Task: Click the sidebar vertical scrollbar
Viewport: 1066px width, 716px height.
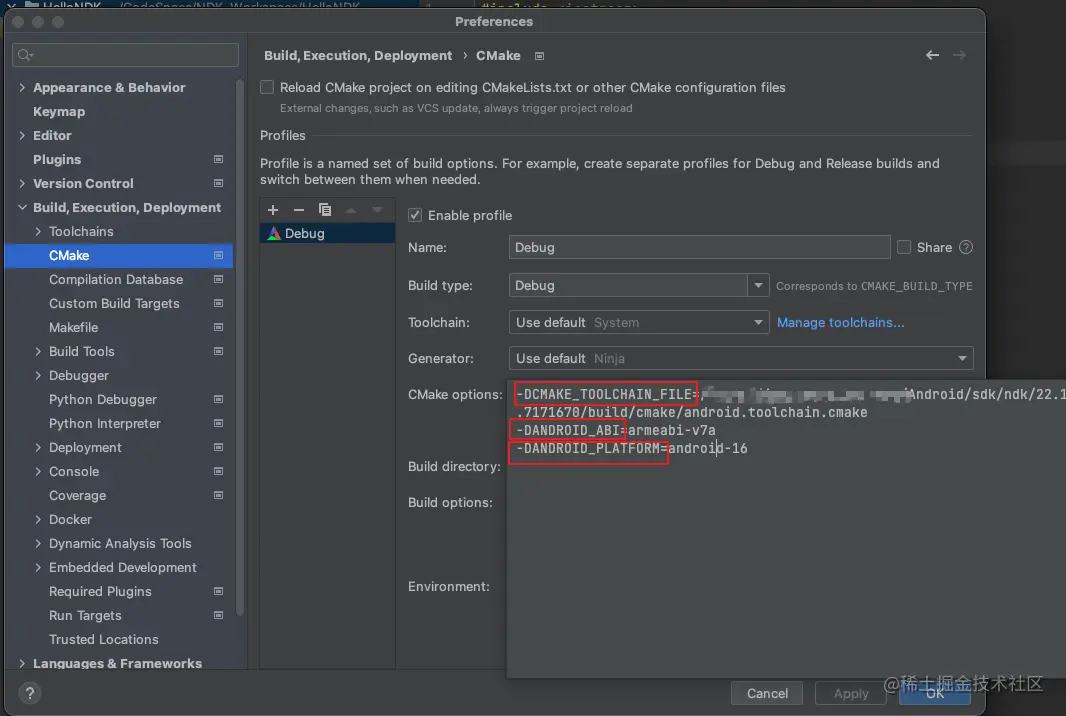Action: [x=239, y=347]
